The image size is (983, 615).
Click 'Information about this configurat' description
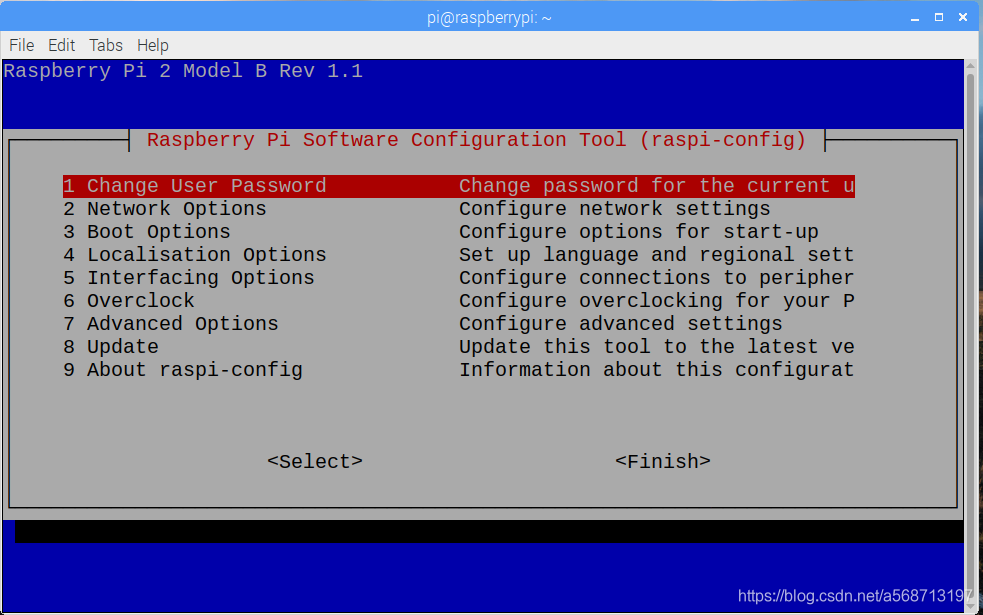(656, 370)
